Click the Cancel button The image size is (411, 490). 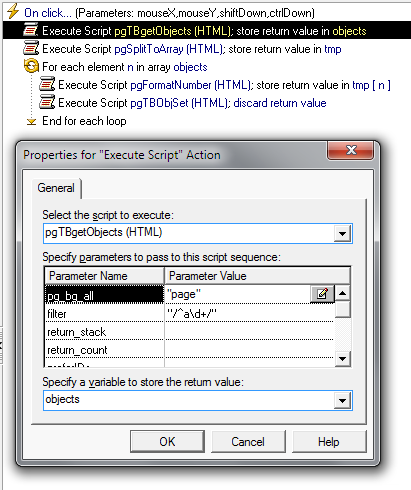point(248,442)
